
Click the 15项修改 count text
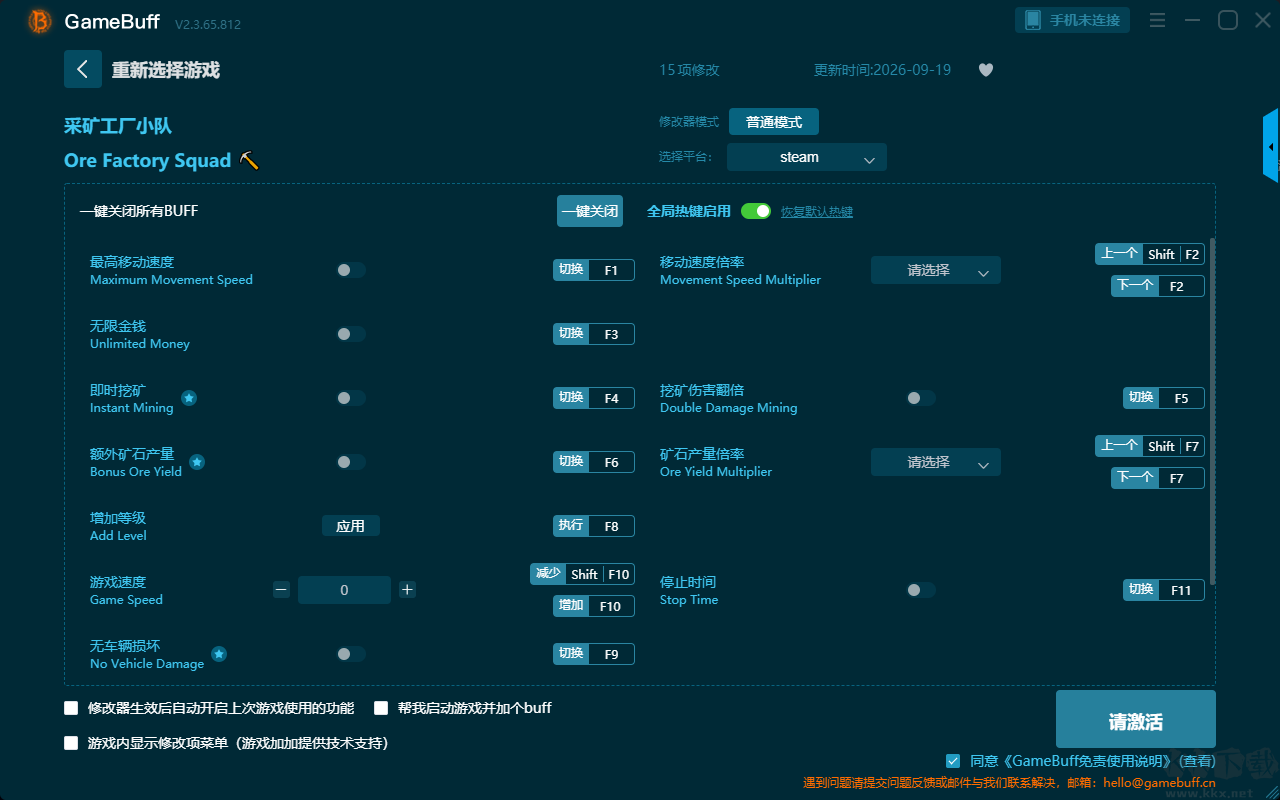tap(689, 70)
